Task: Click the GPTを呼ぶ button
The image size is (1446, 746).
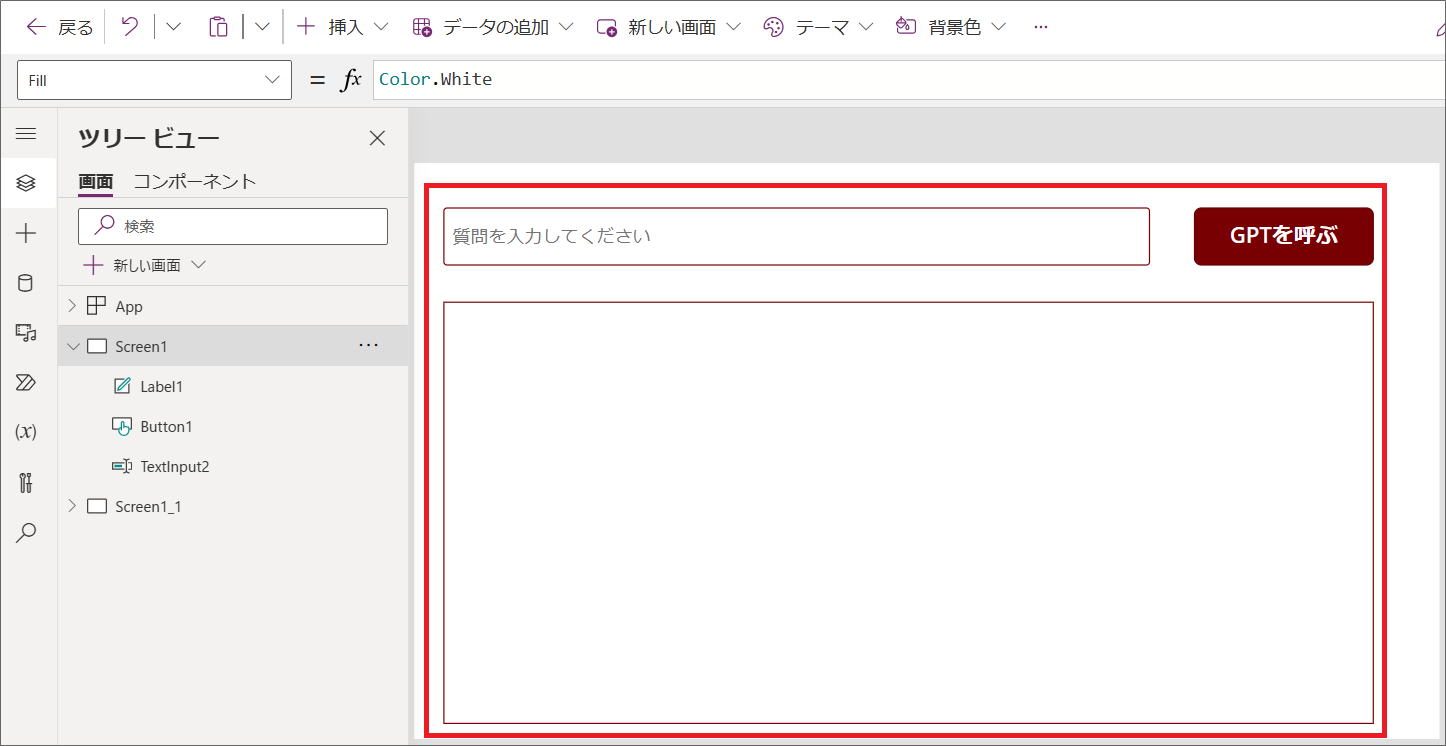Action: [x=1283, y=236]
